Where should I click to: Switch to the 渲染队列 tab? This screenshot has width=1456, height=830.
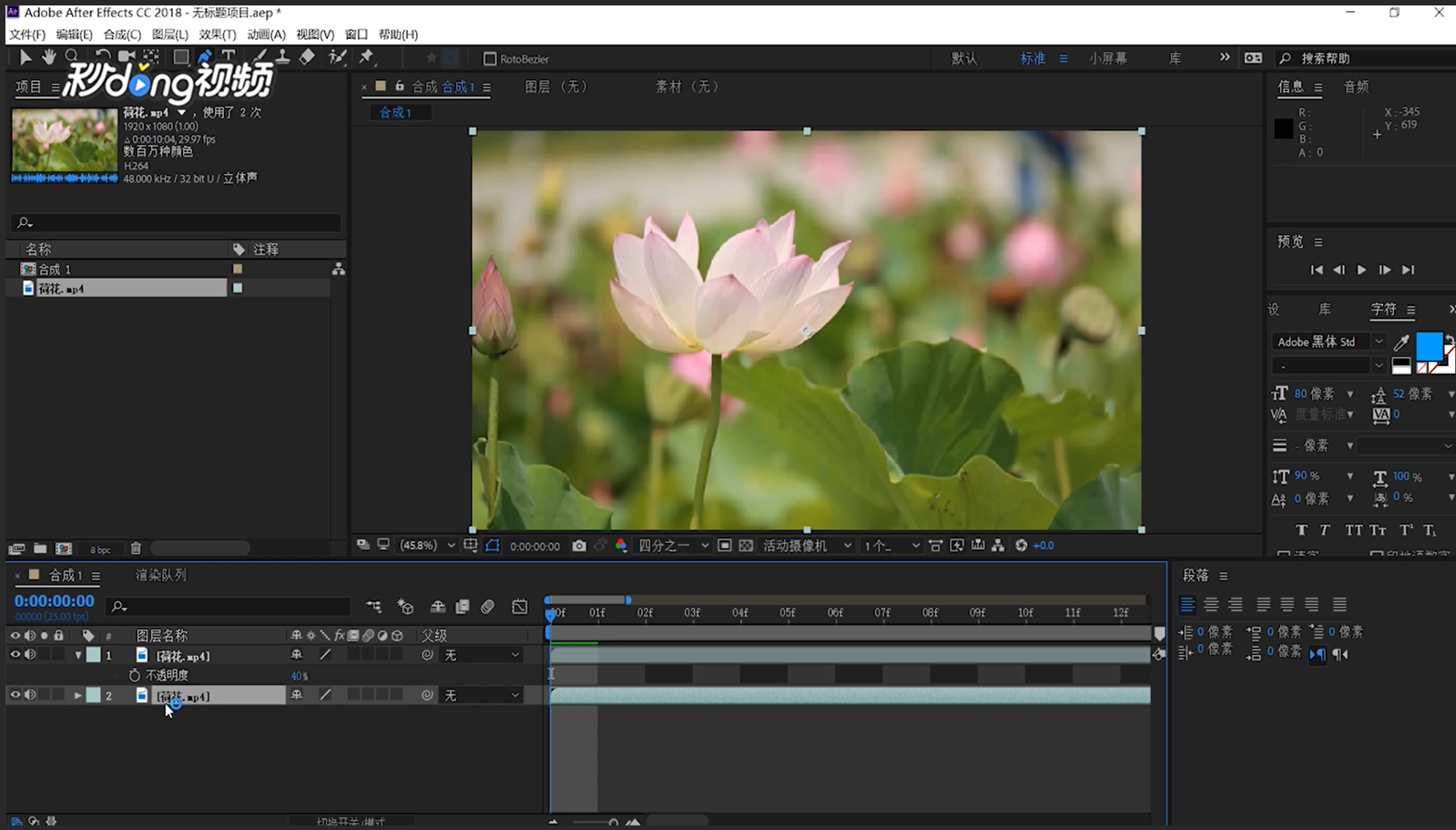[161, 576]
